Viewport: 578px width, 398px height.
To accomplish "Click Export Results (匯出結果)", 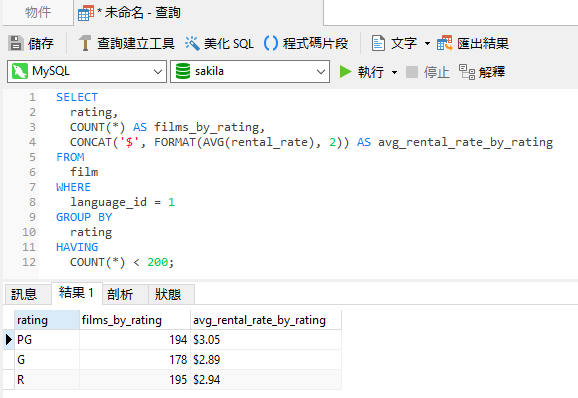I will [473, 43].
